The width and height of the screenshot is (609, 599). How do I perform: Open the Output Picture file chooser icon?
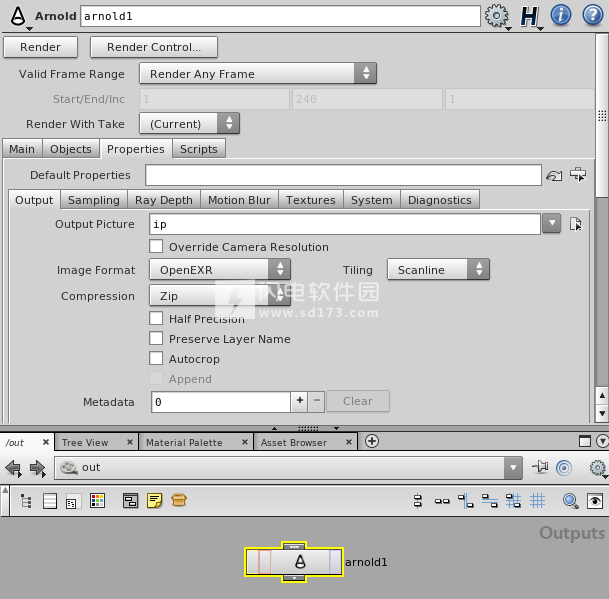576,224
